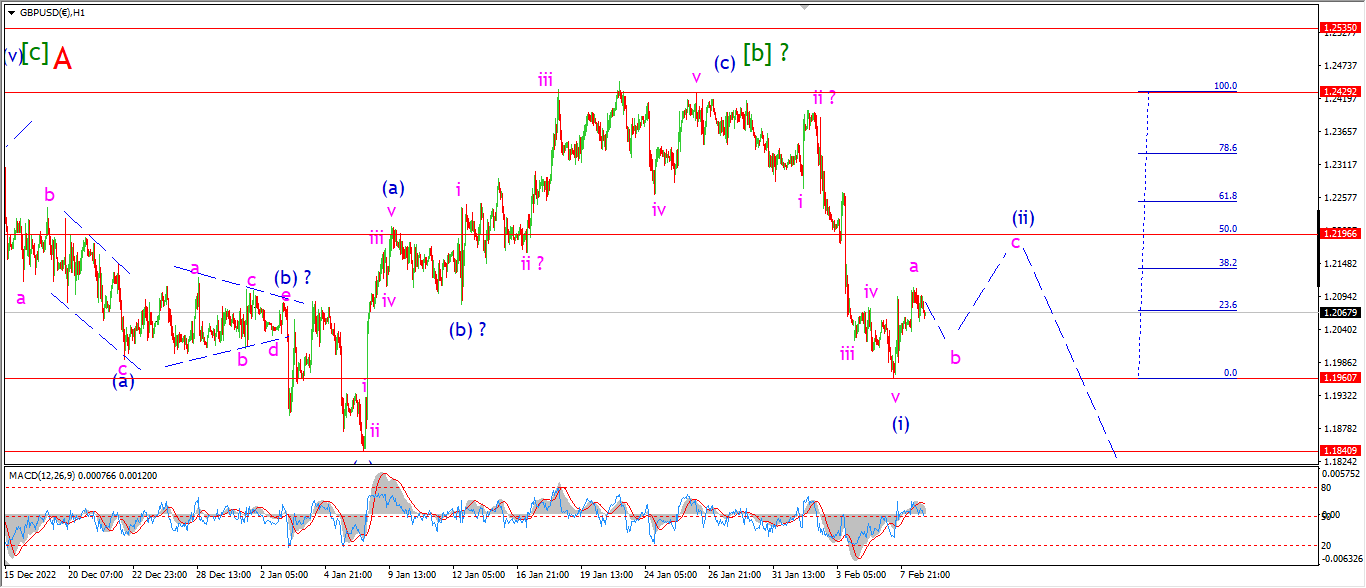Select the green '[b] ?' wave label
The image size is (1366, 588).
[x=765, y=54]
